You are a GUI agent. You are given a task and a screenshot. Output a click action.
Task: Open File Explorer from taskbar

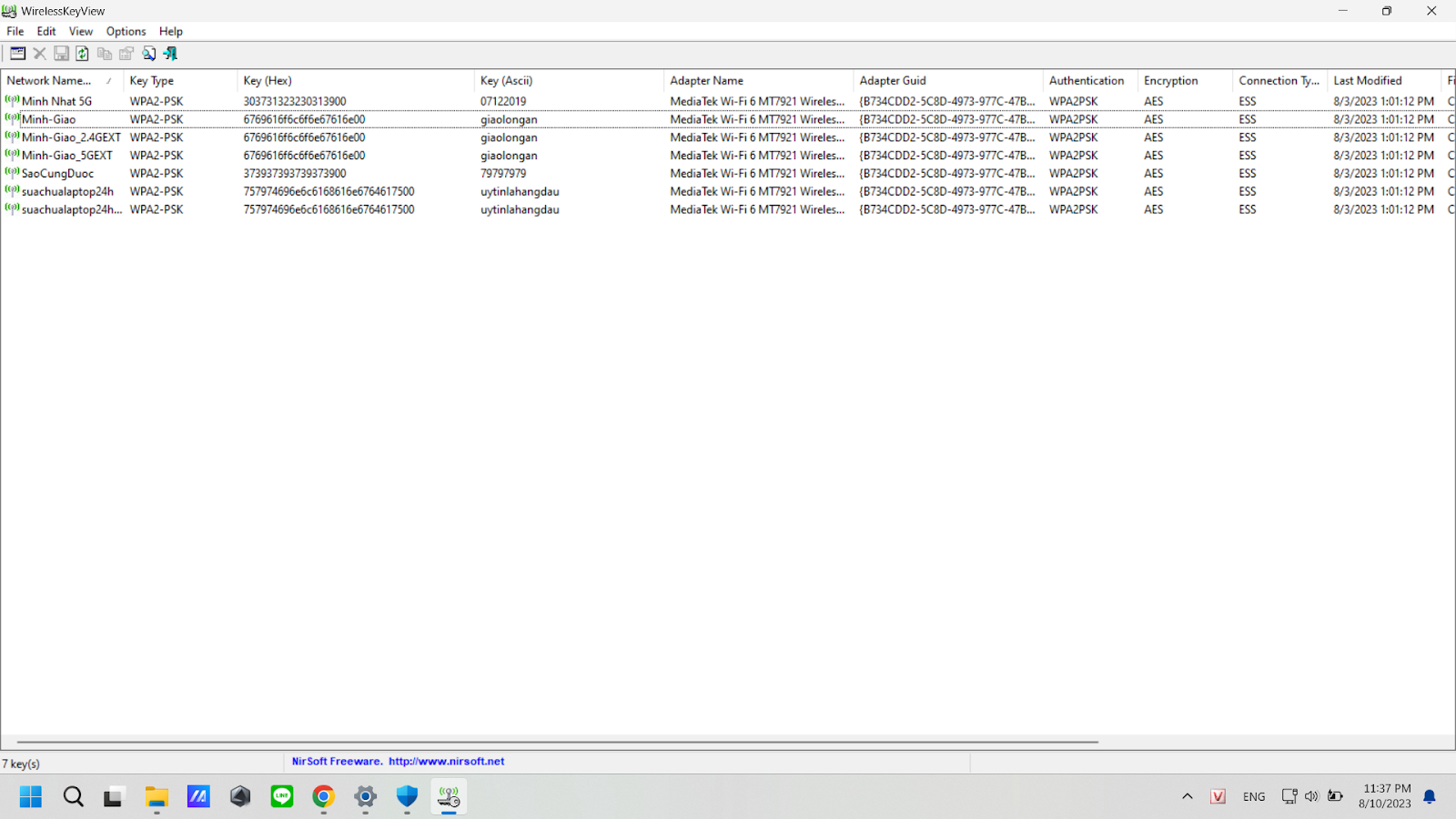157,797
